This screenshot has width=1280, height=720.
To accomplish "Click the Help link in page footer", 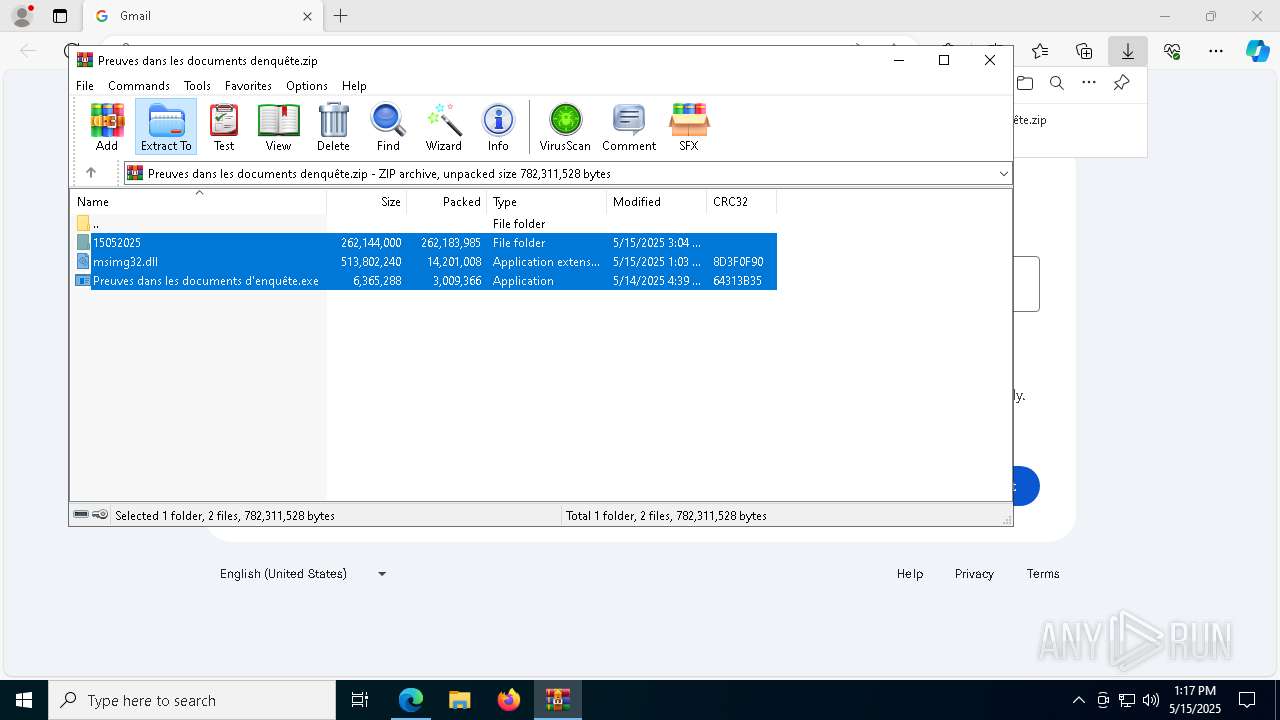I will point(910,574).
